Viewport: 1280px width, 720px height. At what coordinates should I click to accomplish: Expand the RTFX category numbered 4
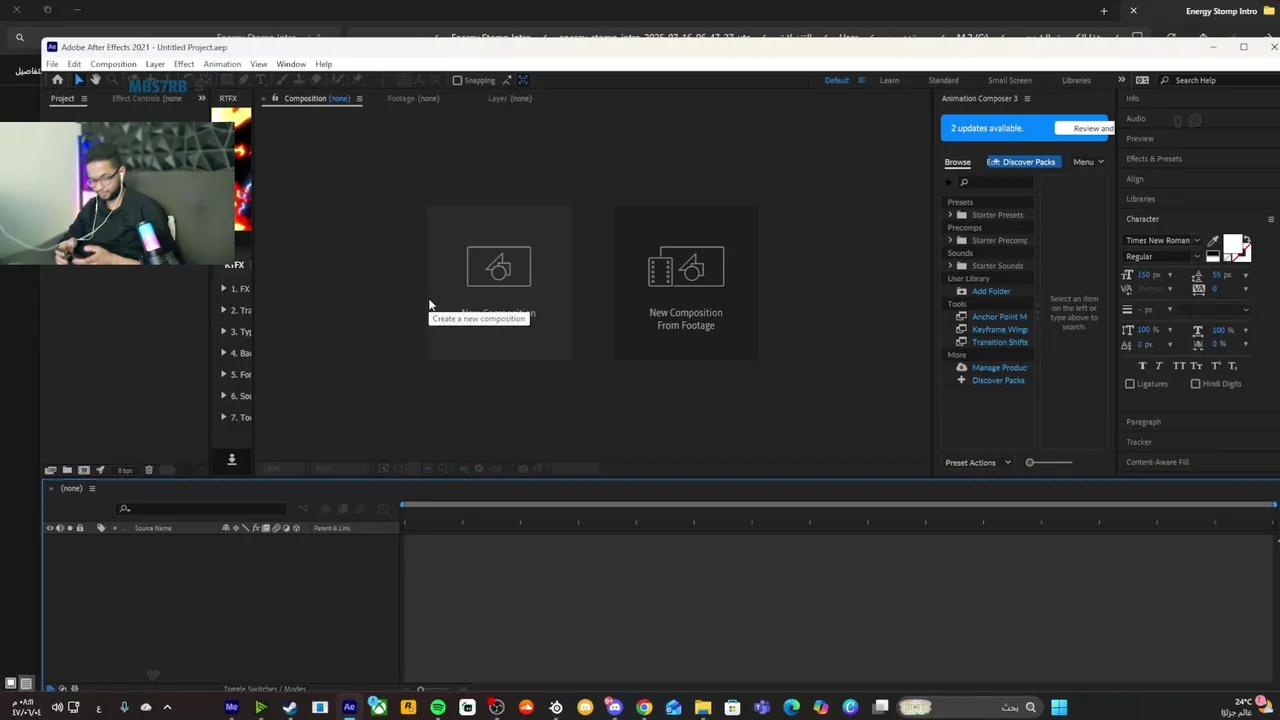pyautogui.click(x=224, y=353)
